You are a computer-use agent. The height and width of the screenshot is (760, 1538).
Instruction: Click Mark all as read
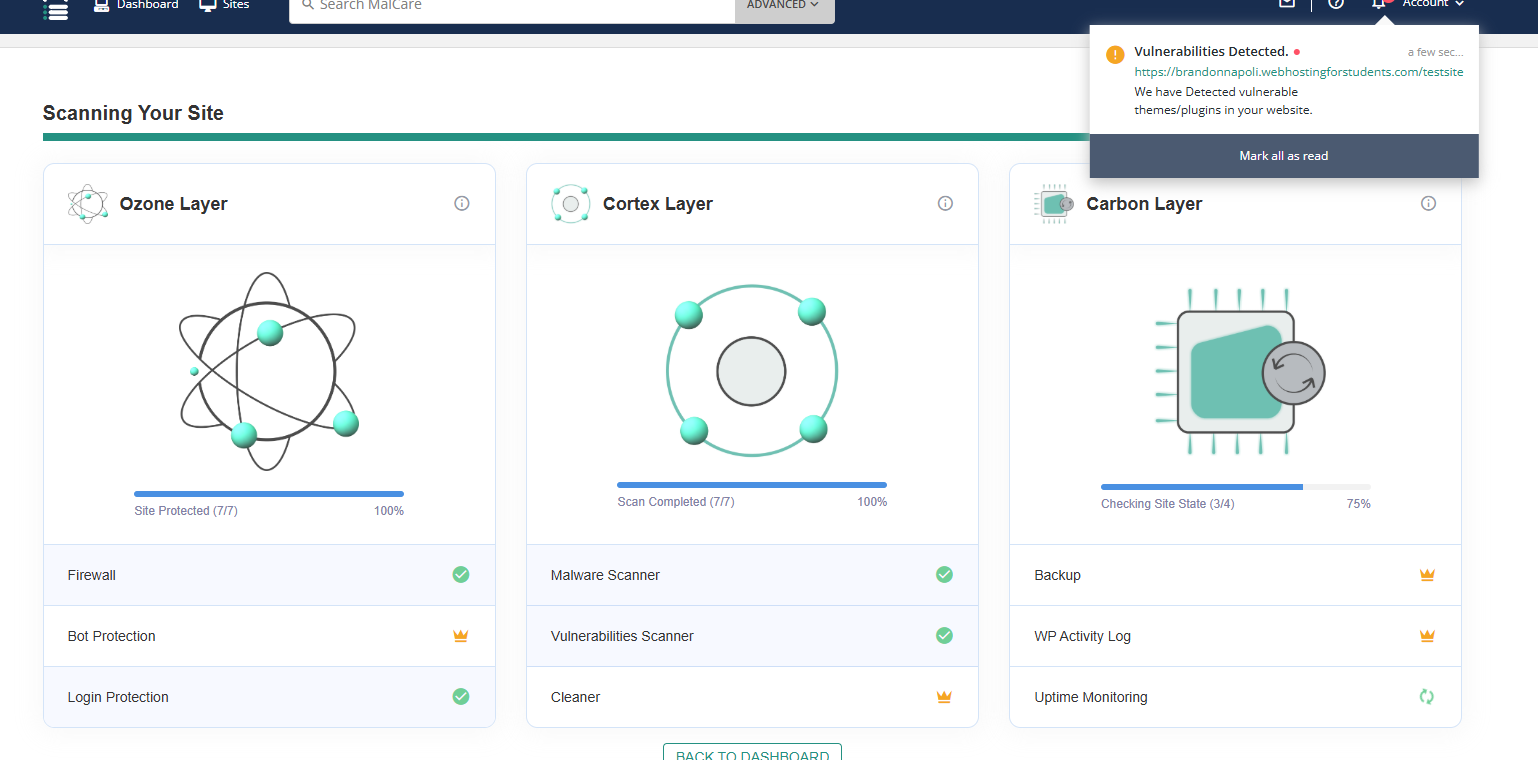pos(1284,156)
